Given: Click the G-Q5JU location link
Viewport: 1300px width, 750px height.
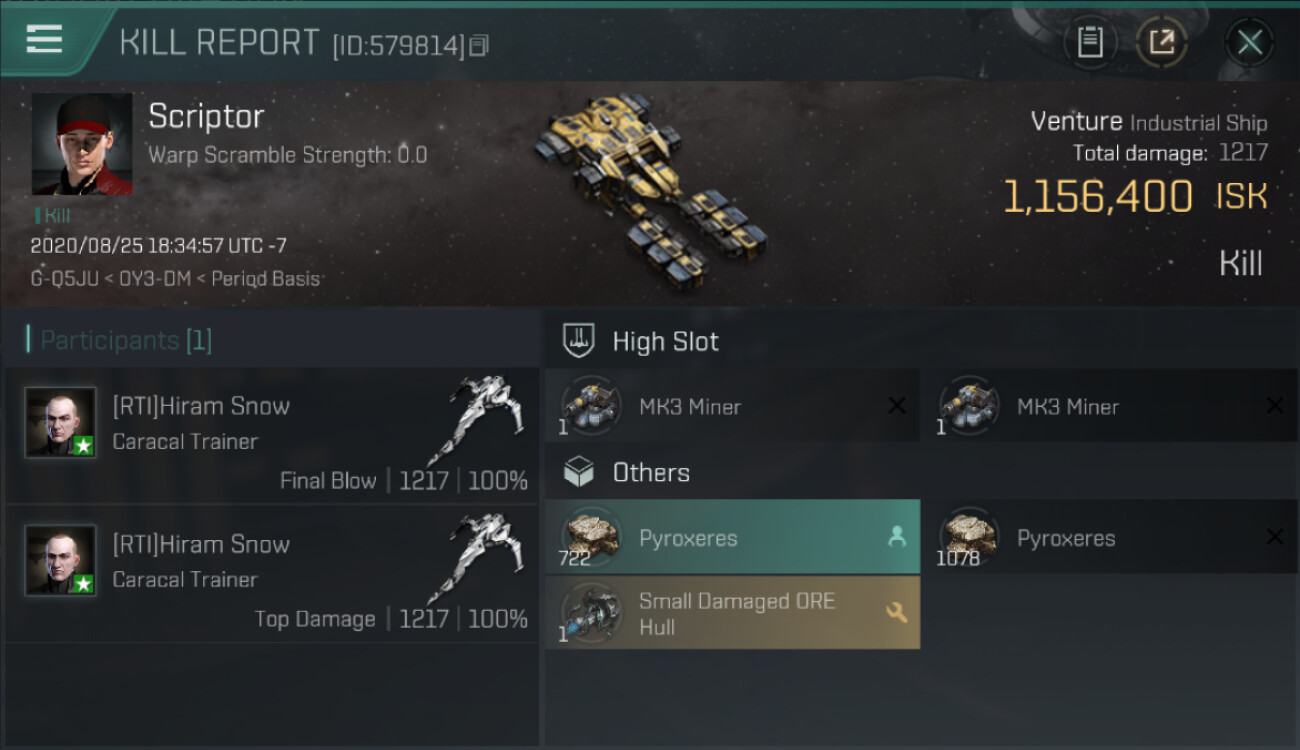Looking at the screenshot, I should point(64,279).
